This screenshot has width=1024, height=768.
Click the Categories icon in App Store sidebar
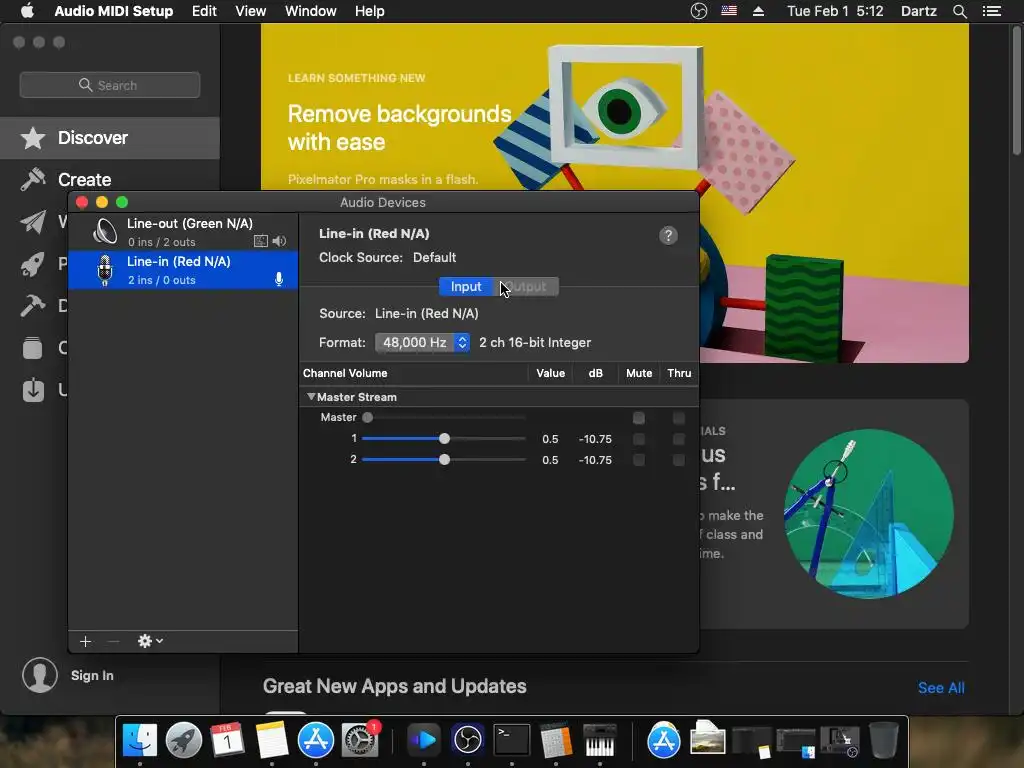pyautogui.click(x=33, y=347)
